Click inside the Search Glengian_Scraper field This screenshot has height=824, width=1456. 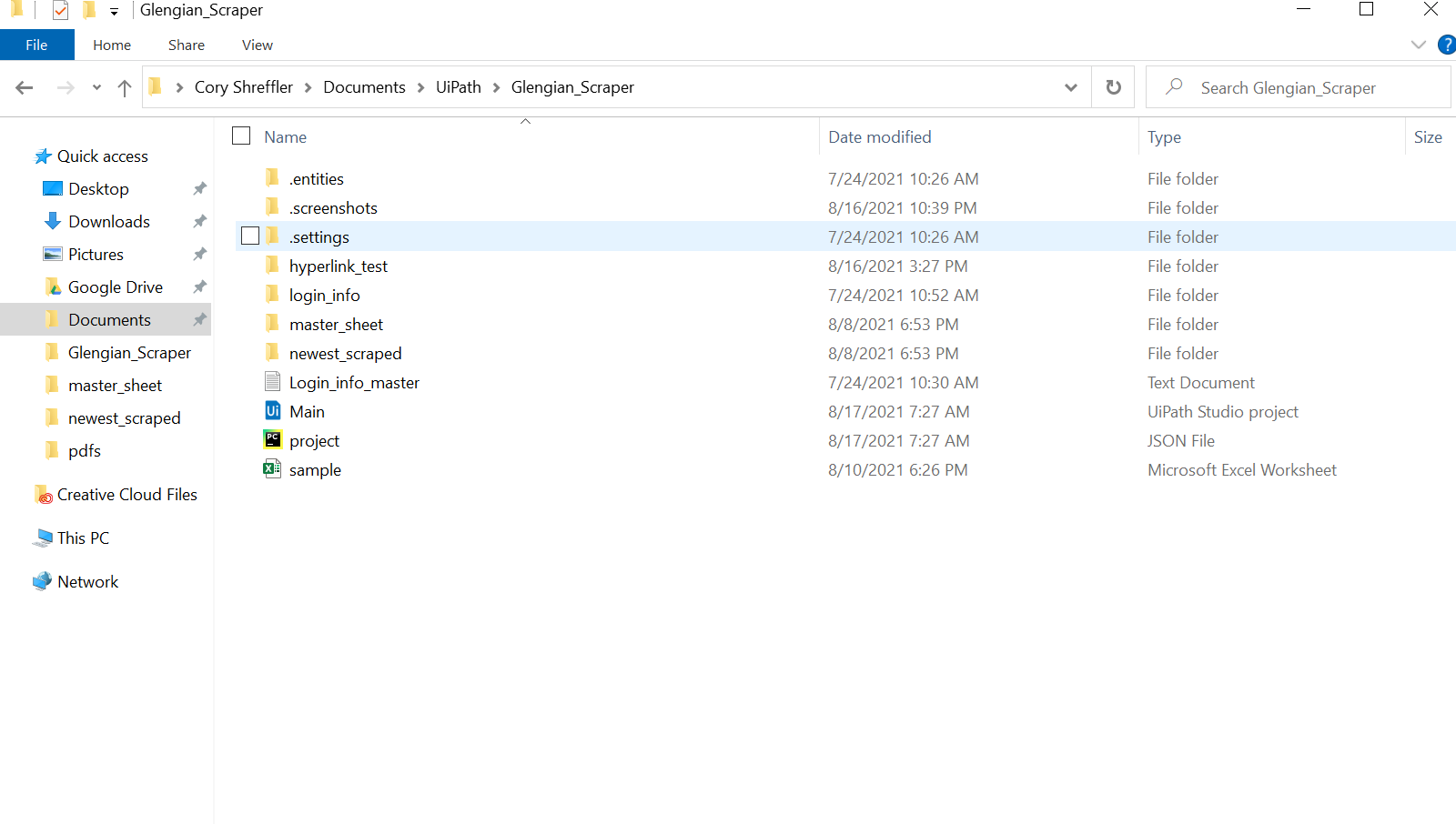[1292, 86]
